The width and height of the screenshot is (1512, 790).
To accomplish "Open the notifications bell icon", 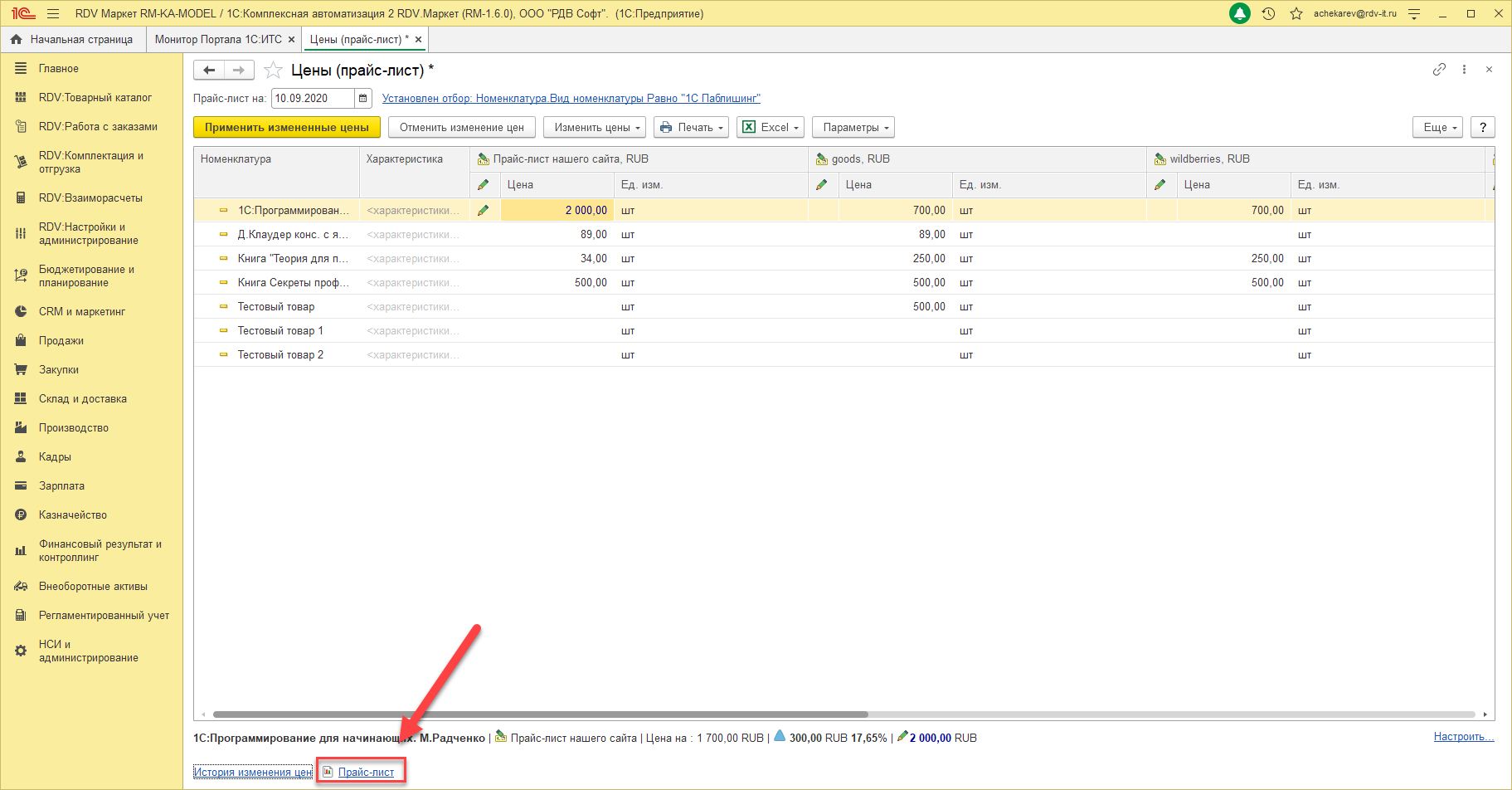I will tap(1239, 14).
